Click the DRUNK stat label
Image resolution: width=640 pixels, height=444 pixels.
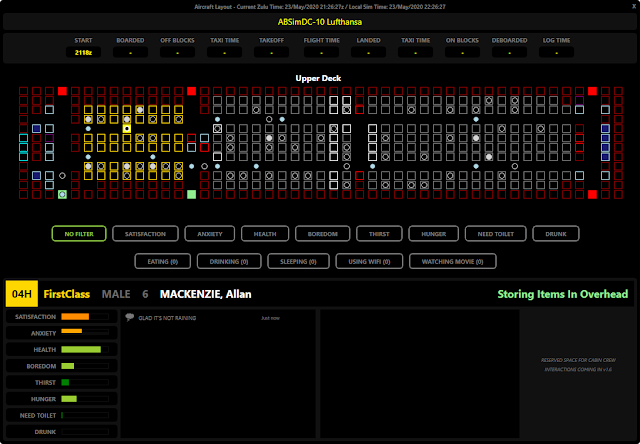(x=45, y=432)
